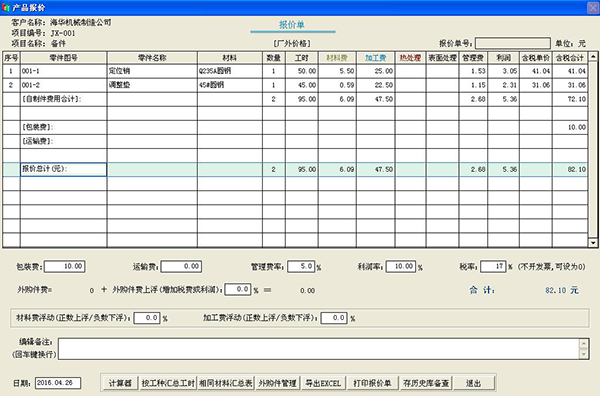
Task: Click the 材料 column header
Action: coord(230,58)
